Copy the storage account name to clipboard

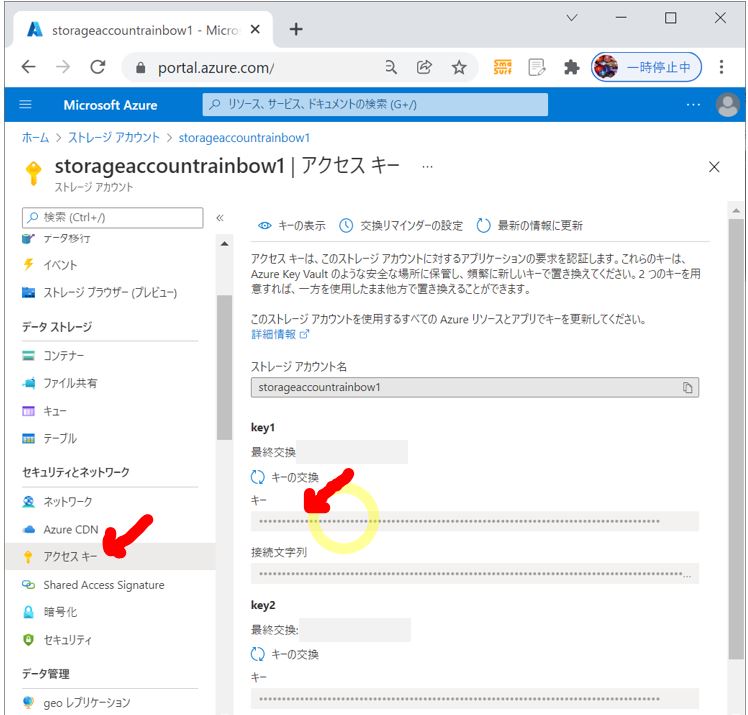pos(687,387)
